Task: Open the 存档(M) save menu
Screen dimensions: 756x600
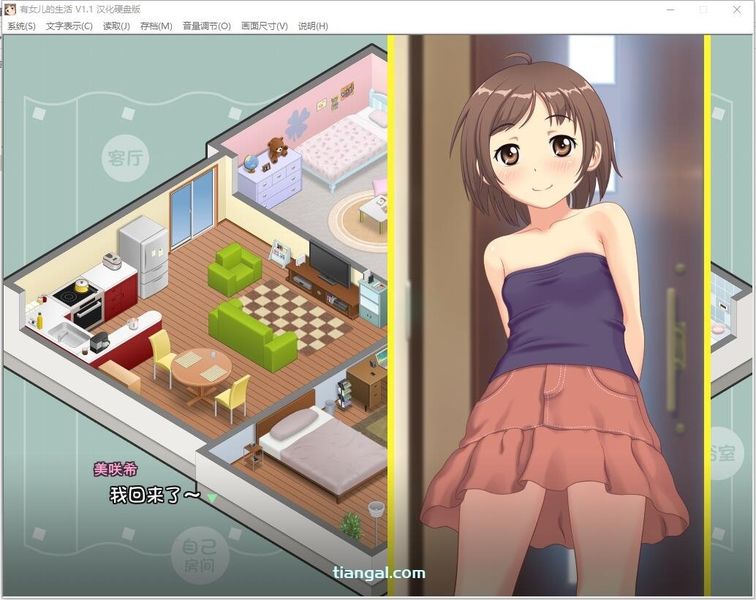Action: [x=156, y=26]
